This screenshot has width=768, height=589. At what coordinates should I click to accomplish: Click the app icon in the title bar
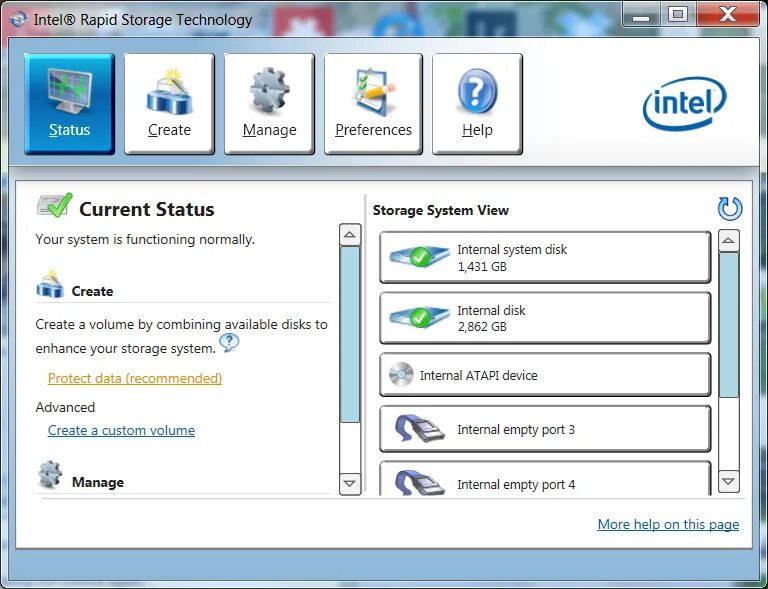19,20
